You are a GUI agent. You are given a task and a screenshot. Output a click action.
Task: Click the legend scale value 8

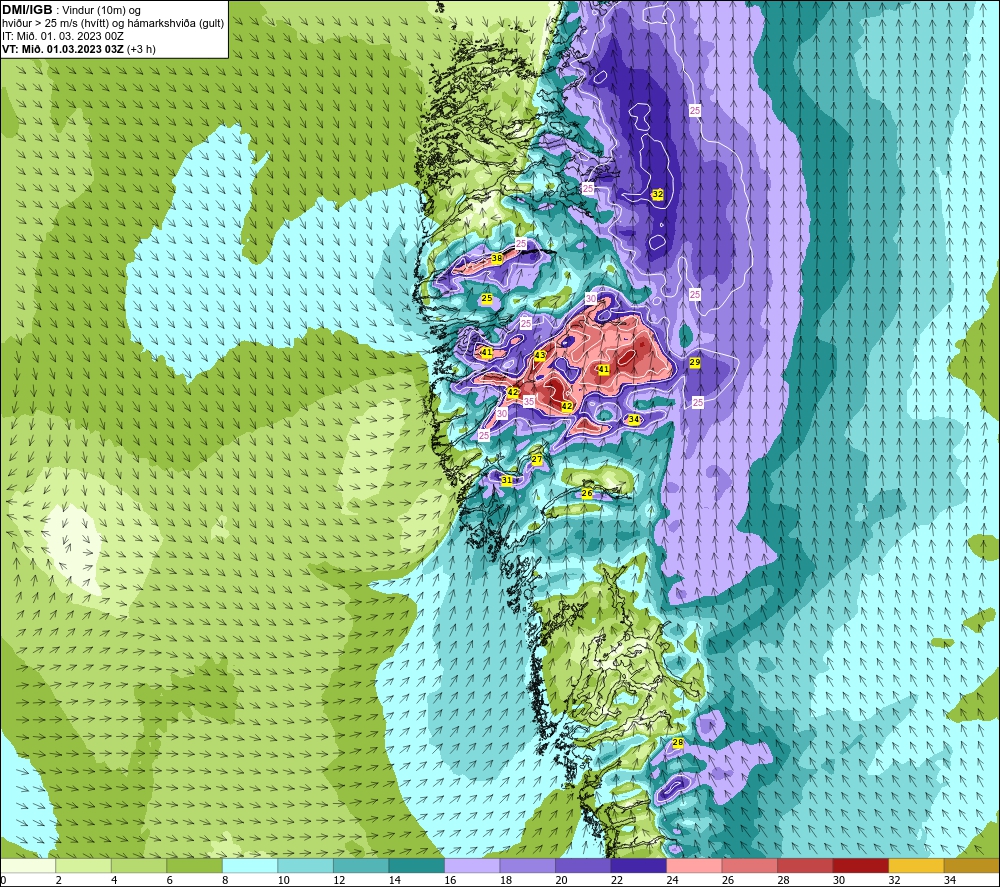pyautogui.click(x=225, y=880)
